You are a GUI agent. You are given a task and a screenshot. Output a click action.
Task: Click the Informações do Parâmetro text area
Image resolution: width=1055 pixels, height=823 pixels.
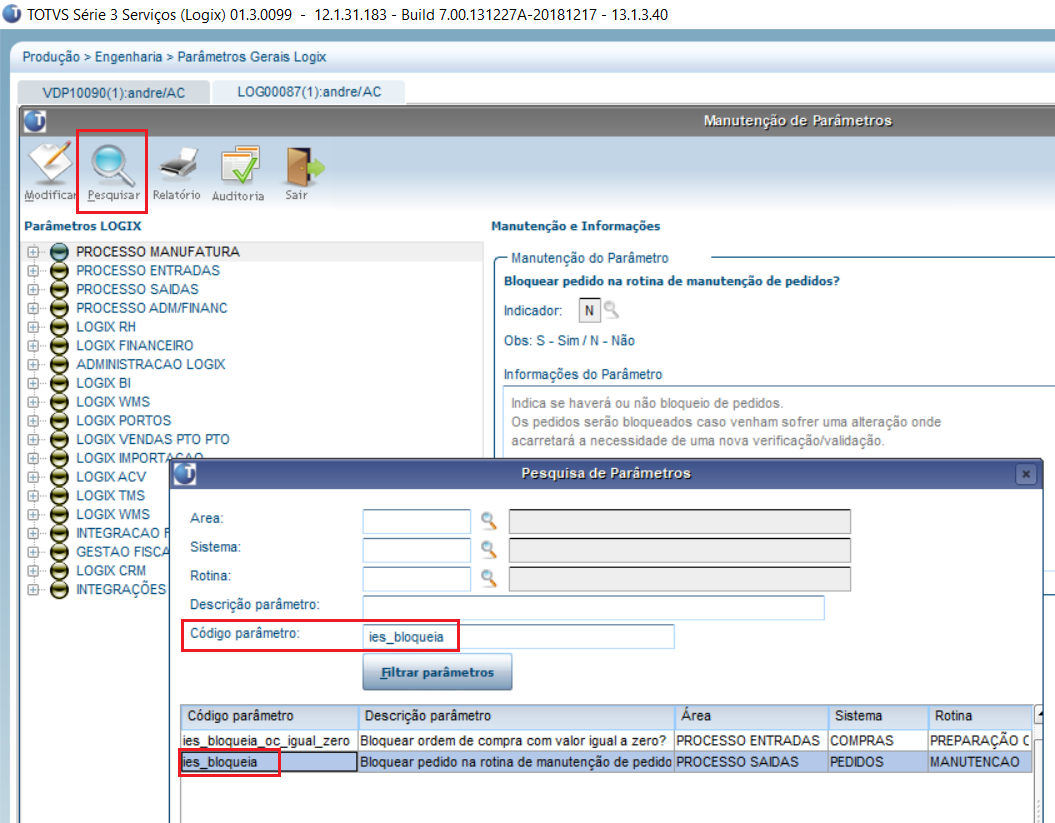(777, 422)
